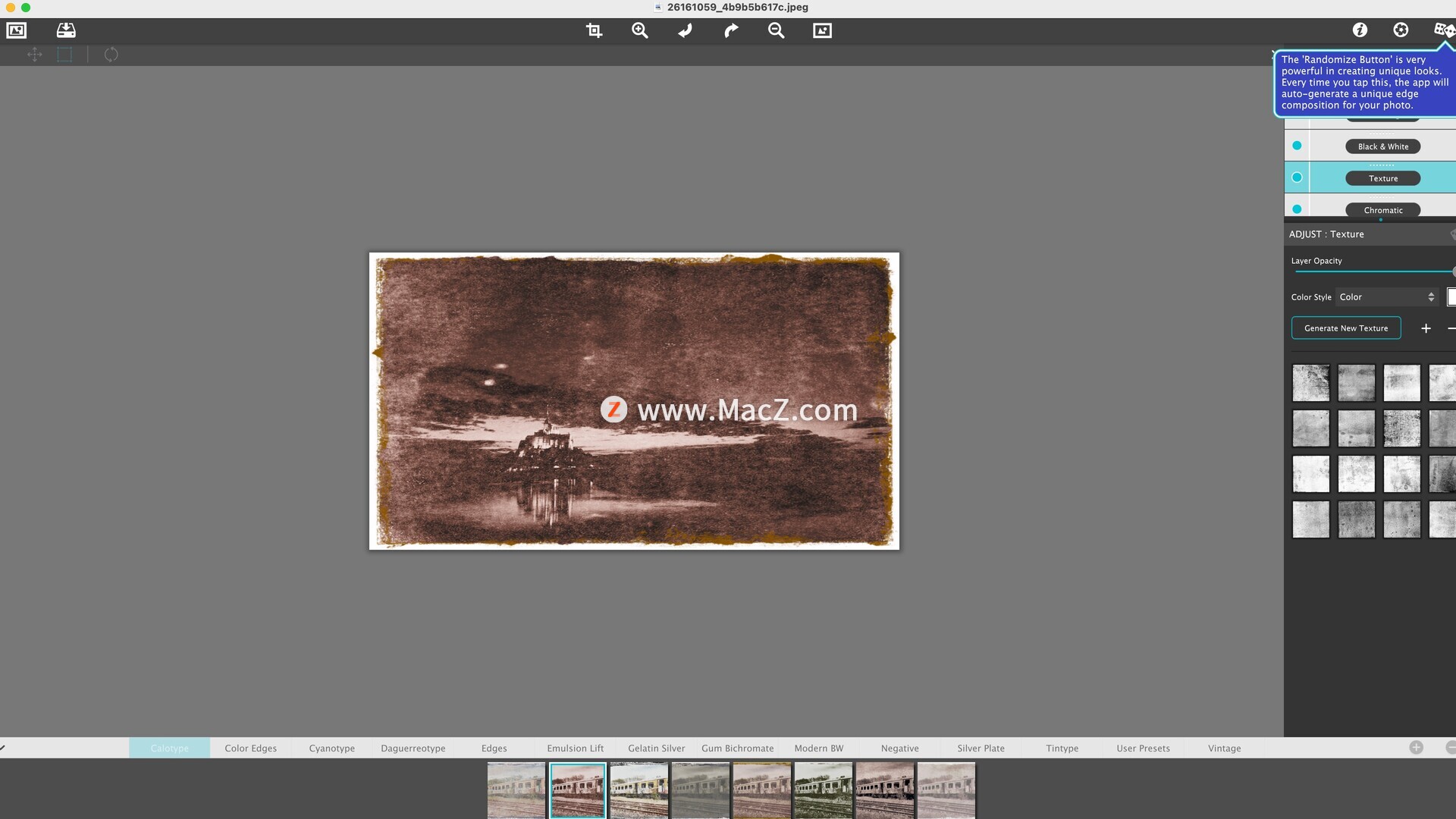Image resolution: width=1456 pixels, height=819 pixels.
Task: Switch to Silver Plate preset category
Action: coord(981,748)
